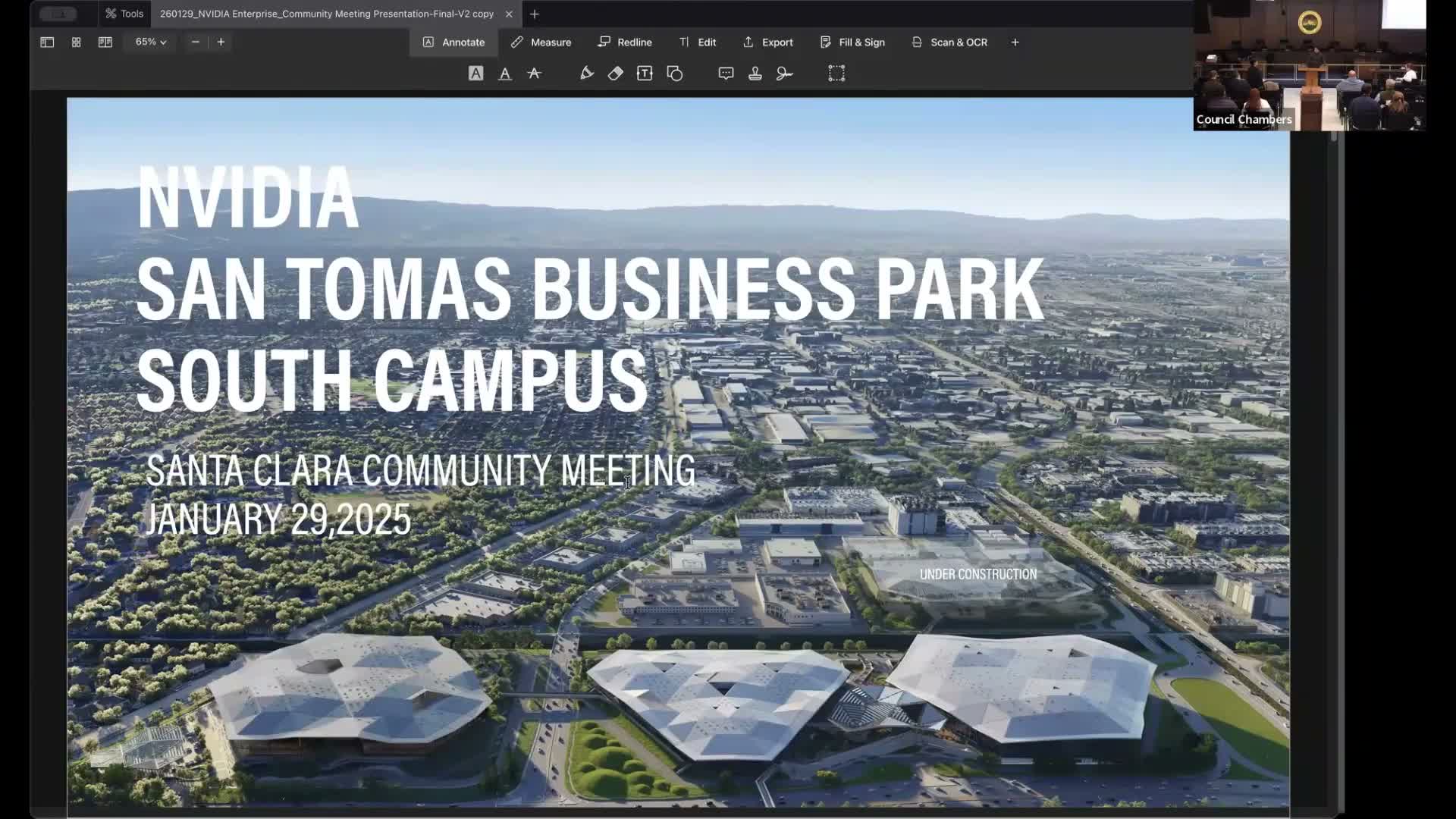
Task: Toggle two-page reading view
Action: click(x=105, y=42)
